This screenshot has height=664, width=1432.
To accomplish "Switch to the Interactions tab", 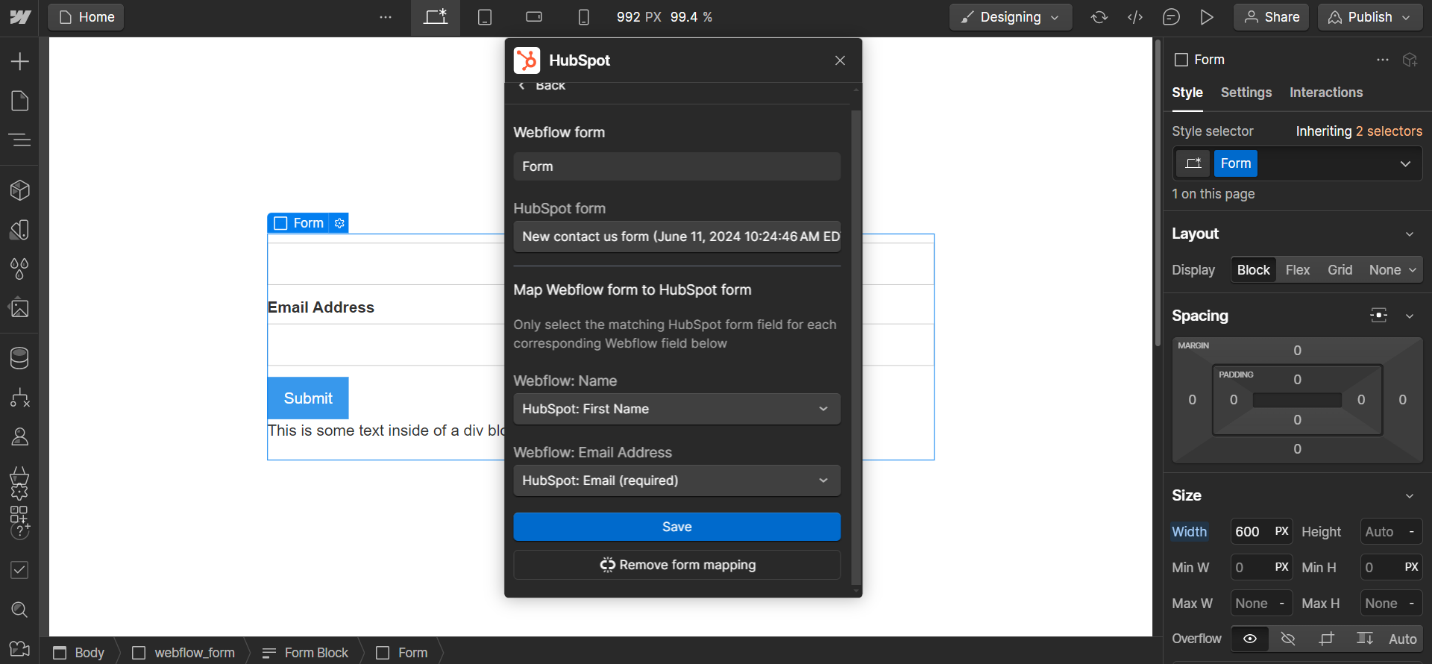I will pos(1326,92).
